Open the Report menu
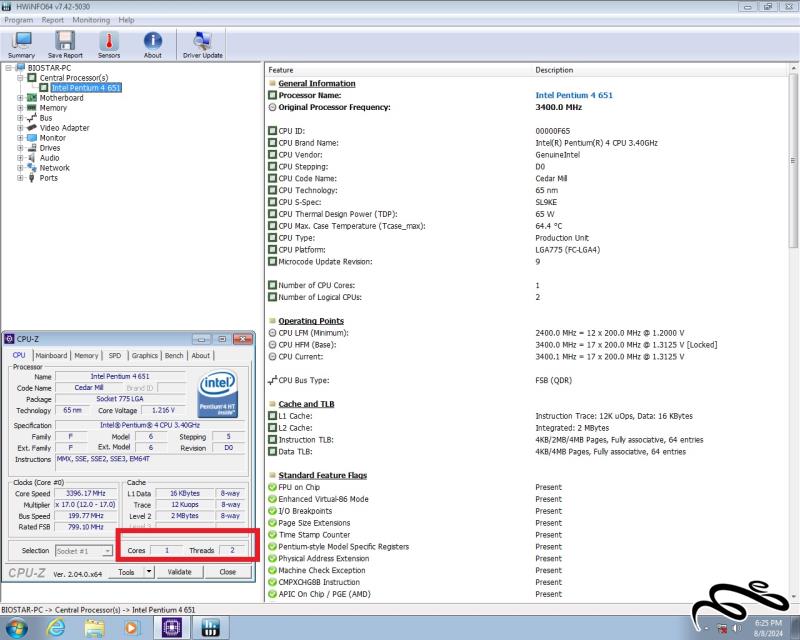Image resolution: width=800 pixels, height=640 pixels. click(x=53, y=20)
